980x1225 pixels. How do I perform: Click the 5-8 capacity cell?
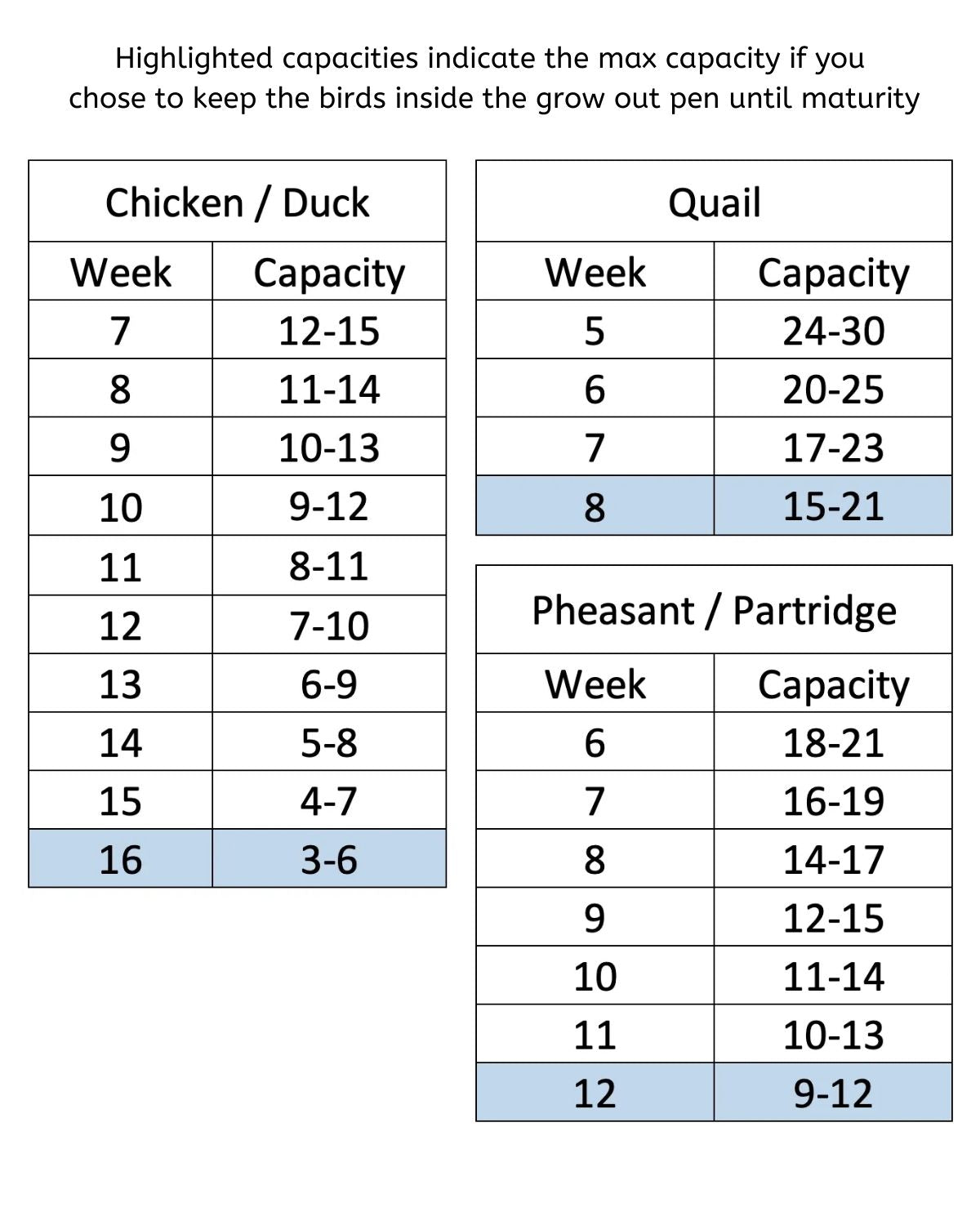point(329,742)
